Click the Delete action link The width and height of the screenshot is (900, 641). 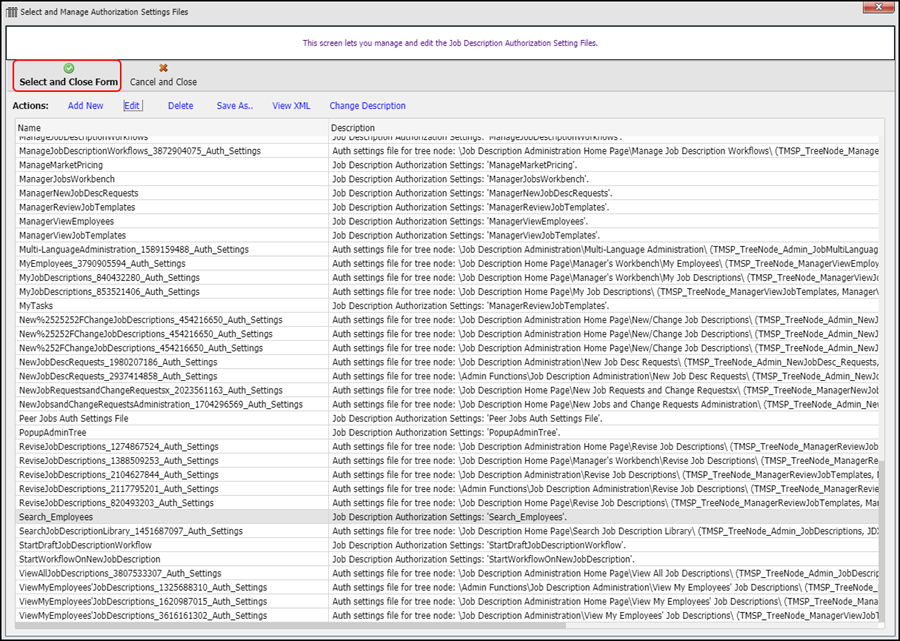[180, 106]
